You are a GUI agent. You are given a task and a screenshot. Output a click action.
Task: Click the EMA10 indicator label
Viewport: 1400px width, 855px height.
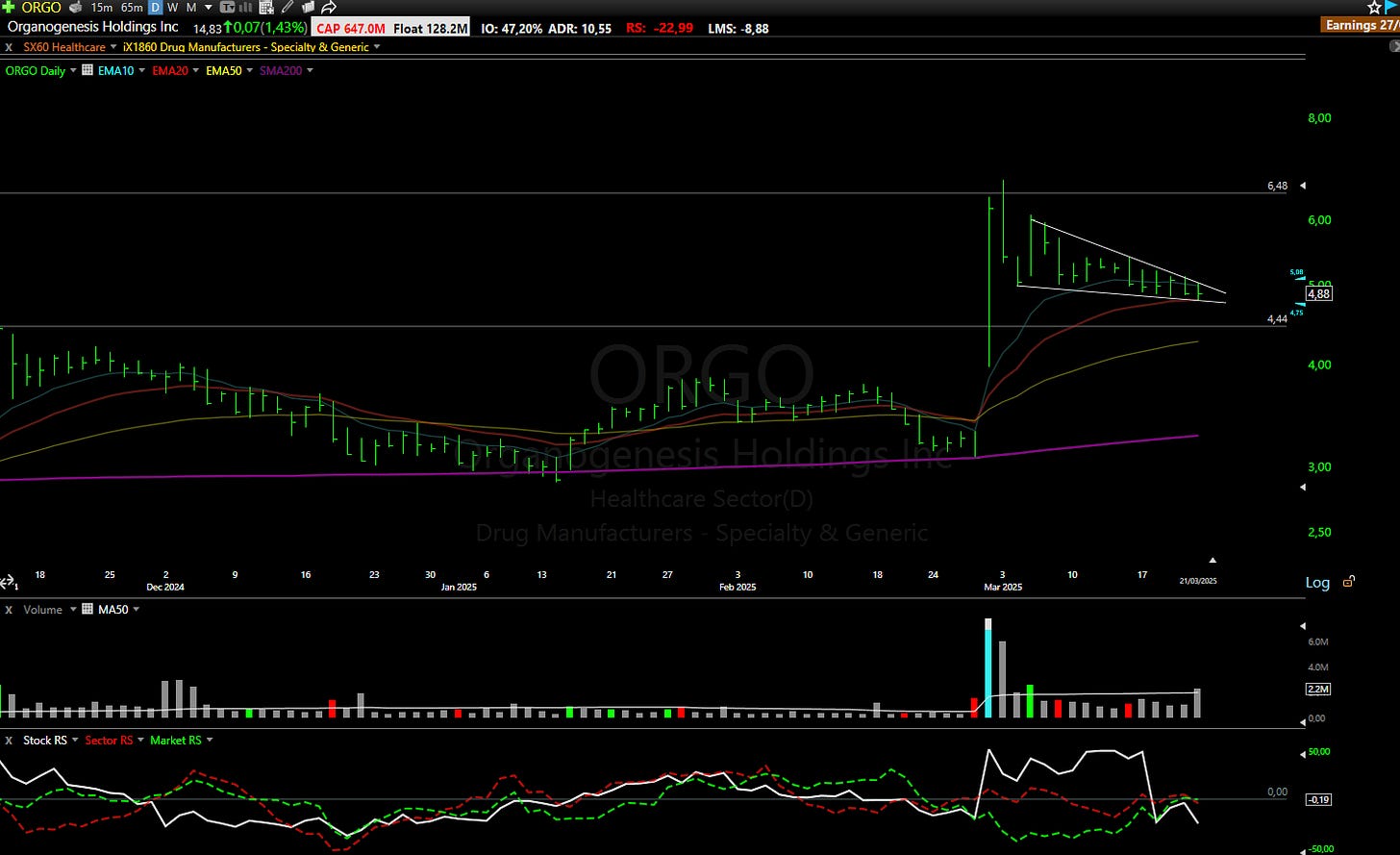(x=116, y=70)
